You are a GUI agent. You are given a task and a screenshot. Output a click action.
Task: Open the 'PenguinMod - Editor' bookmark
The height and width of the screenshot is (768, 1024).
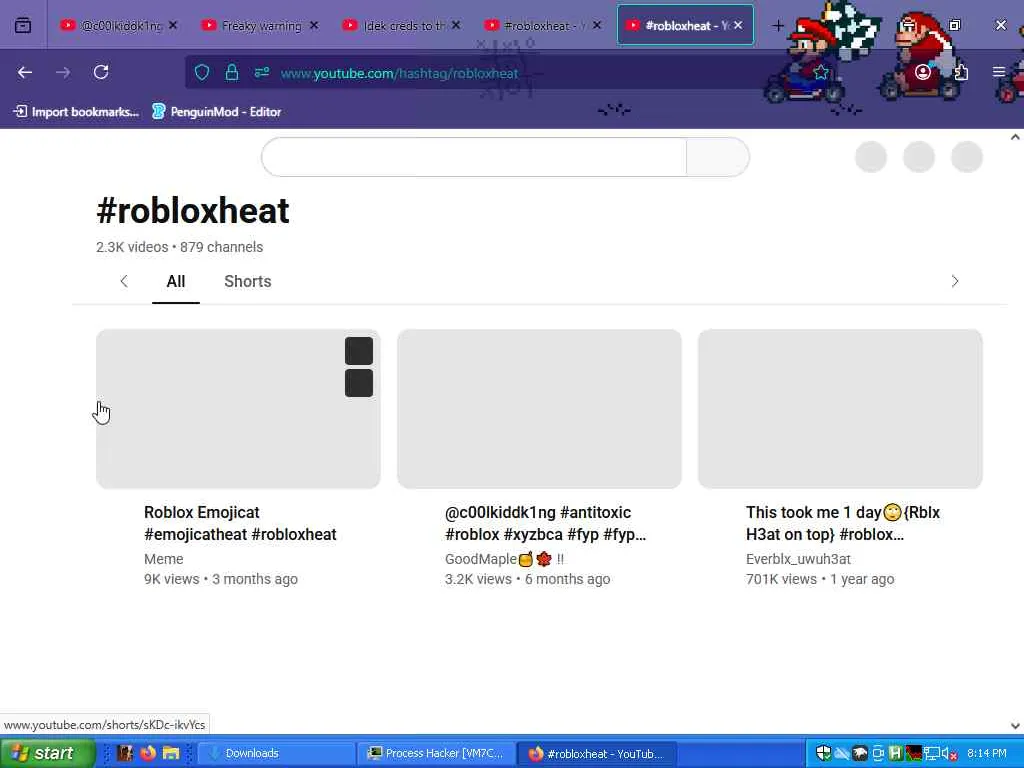pyautogui.click(x=216, y=112)
